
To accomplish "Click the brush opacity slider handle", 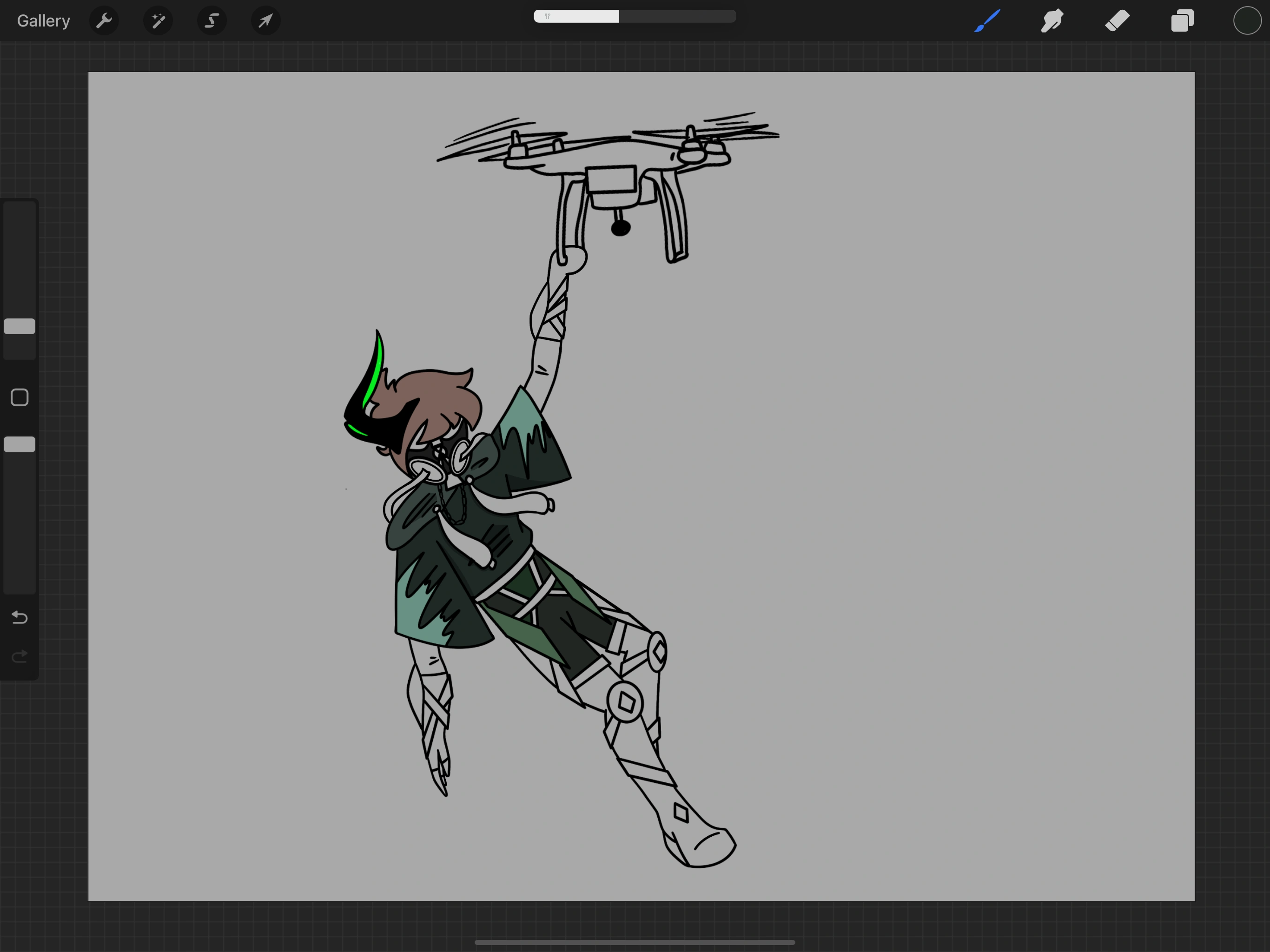I will 20,444.
